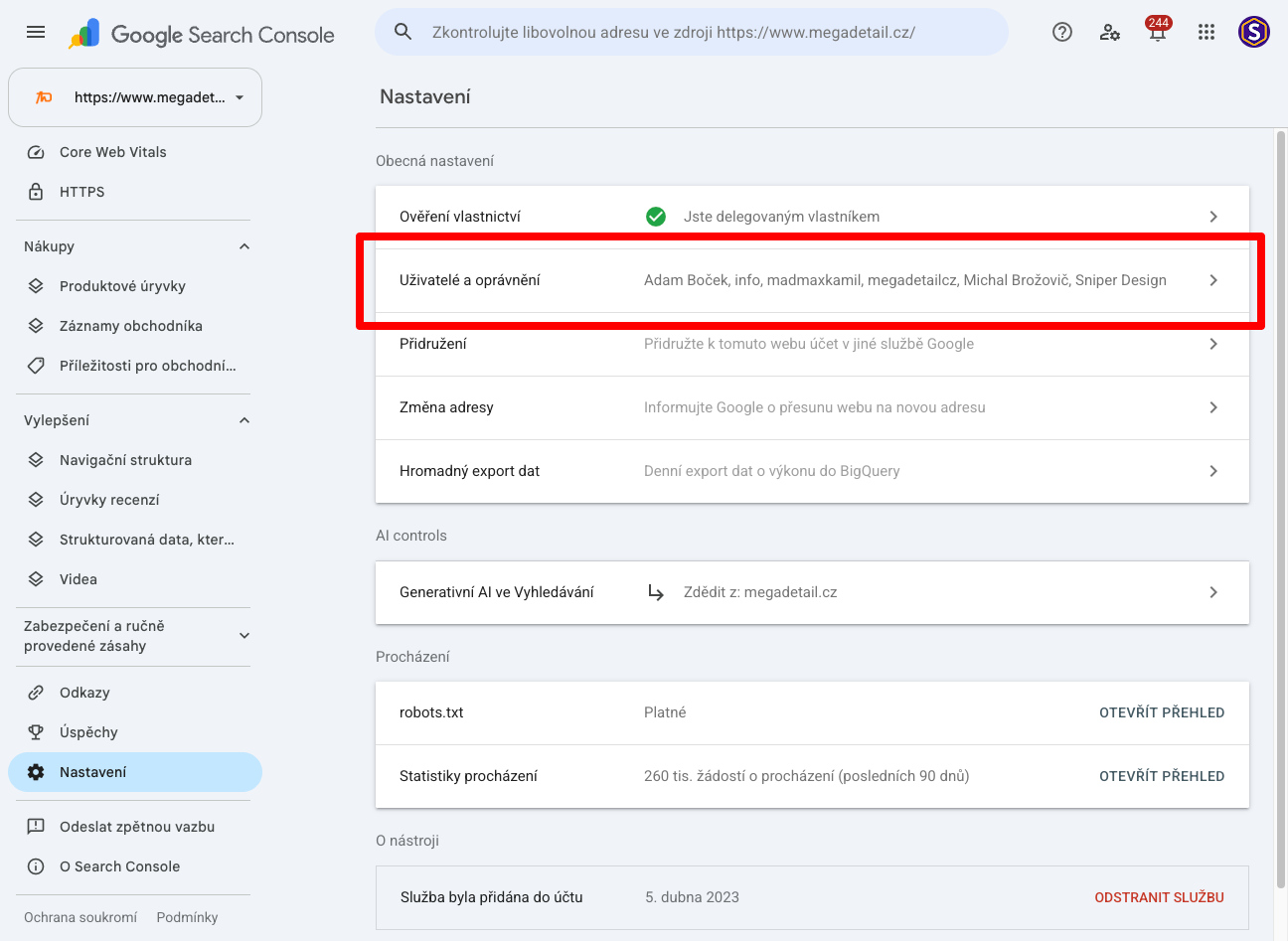The height and width of the screenshot is (941, 1288).
Task: Collapse the Nákupy section
Action: tap(244, 246)
